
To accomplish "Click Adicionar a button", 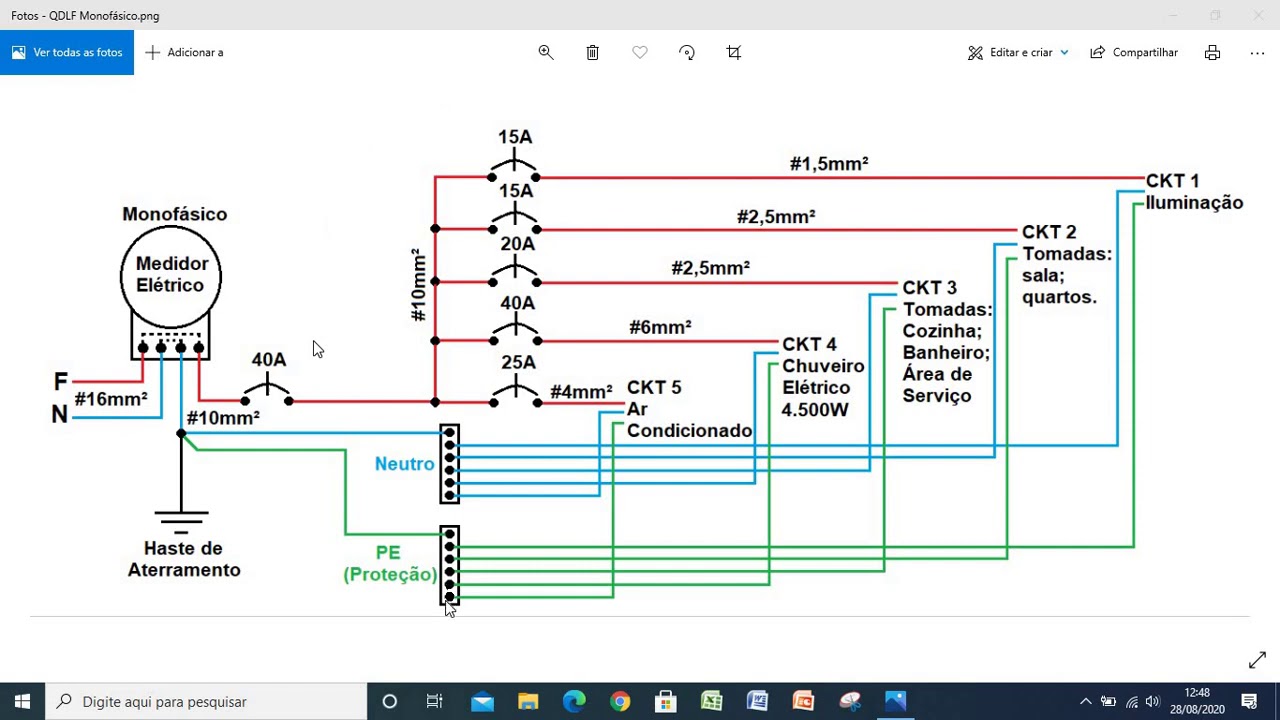I will (185, 52).
